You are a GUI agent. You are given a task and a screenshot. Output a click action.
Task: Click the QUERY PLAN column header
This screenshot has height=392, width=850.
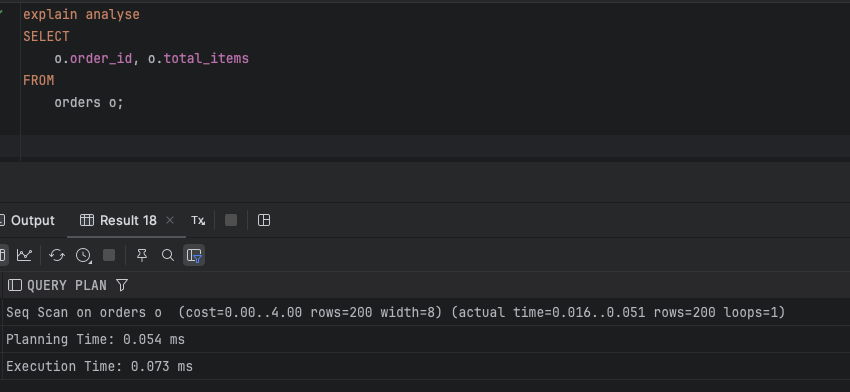click(x=67, y=285)
